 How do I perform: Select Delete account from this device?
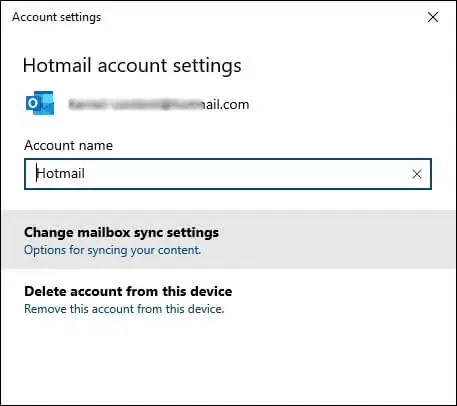point(128,291)
